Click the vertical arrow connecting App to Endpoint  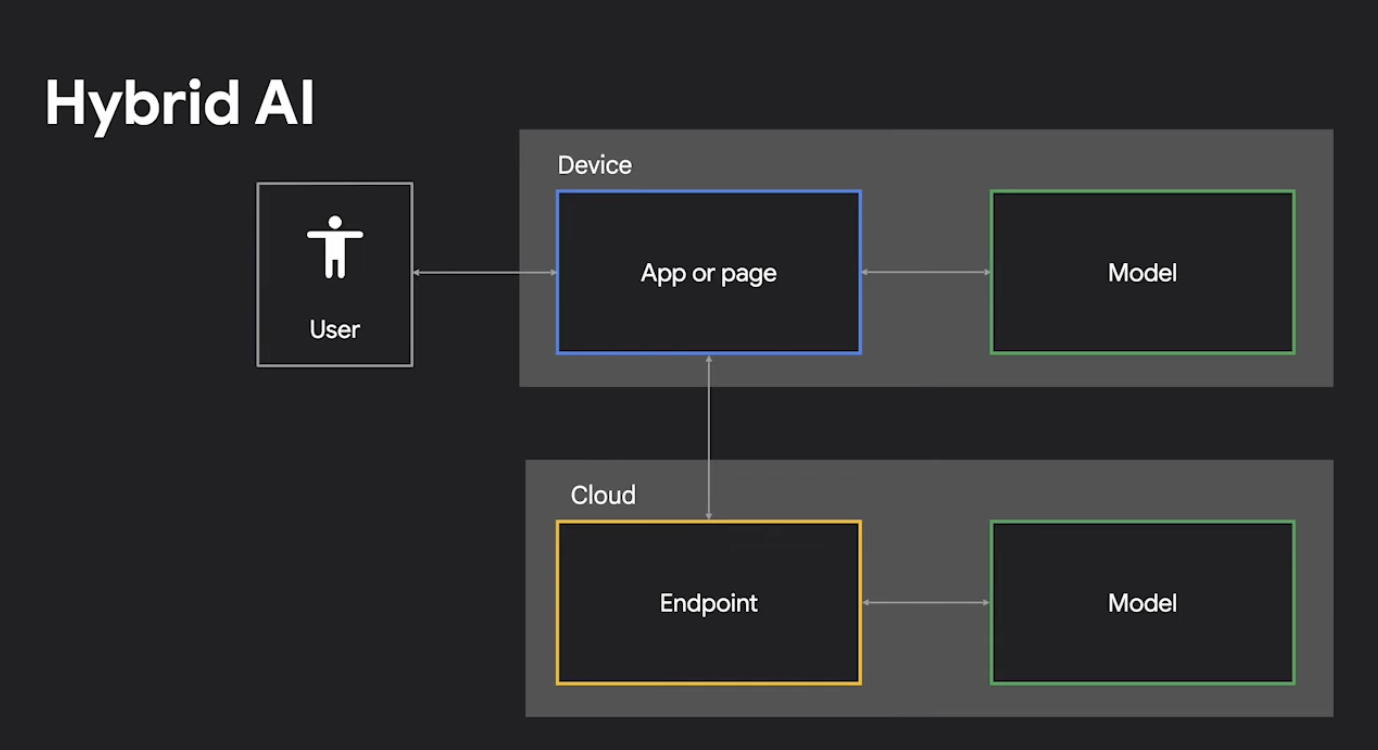tap(709, 437)
